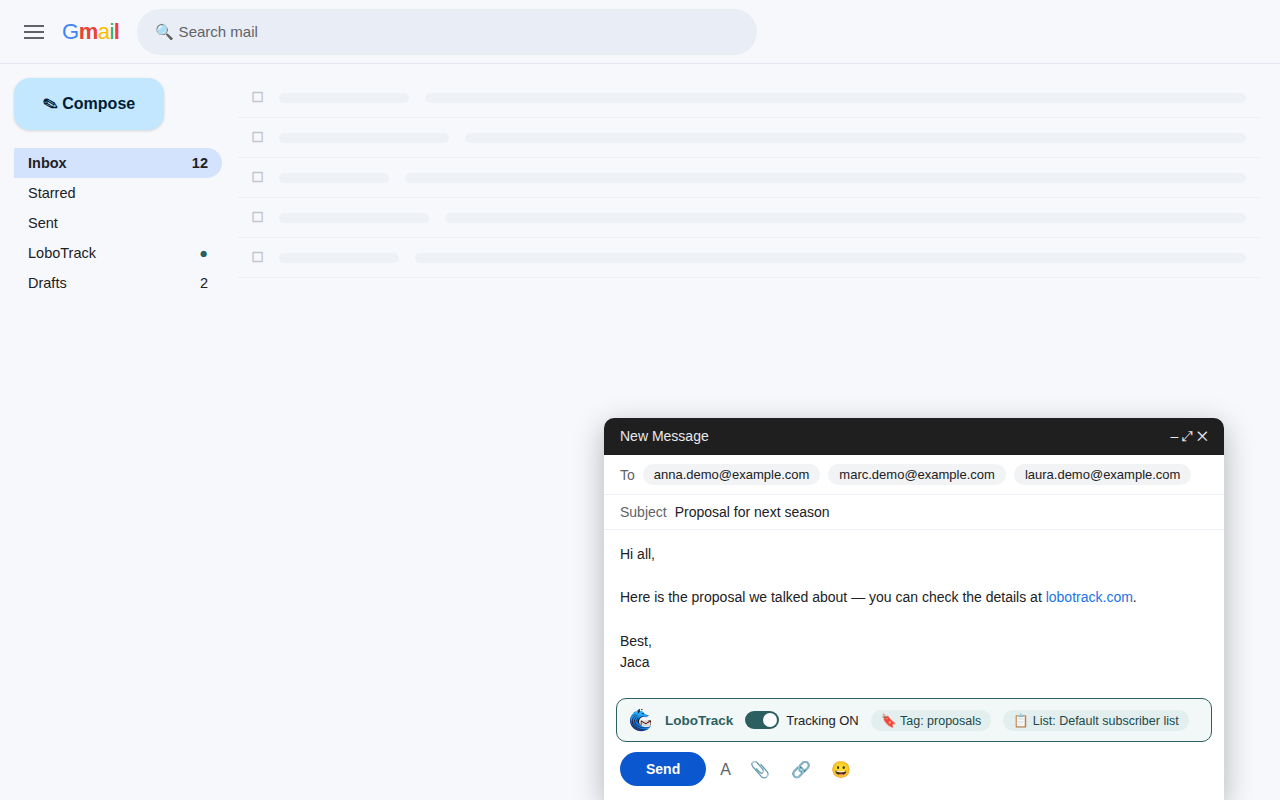Send the email
Image resolution: width=1280 pixels, height=800 pixels.
[663, 769]
